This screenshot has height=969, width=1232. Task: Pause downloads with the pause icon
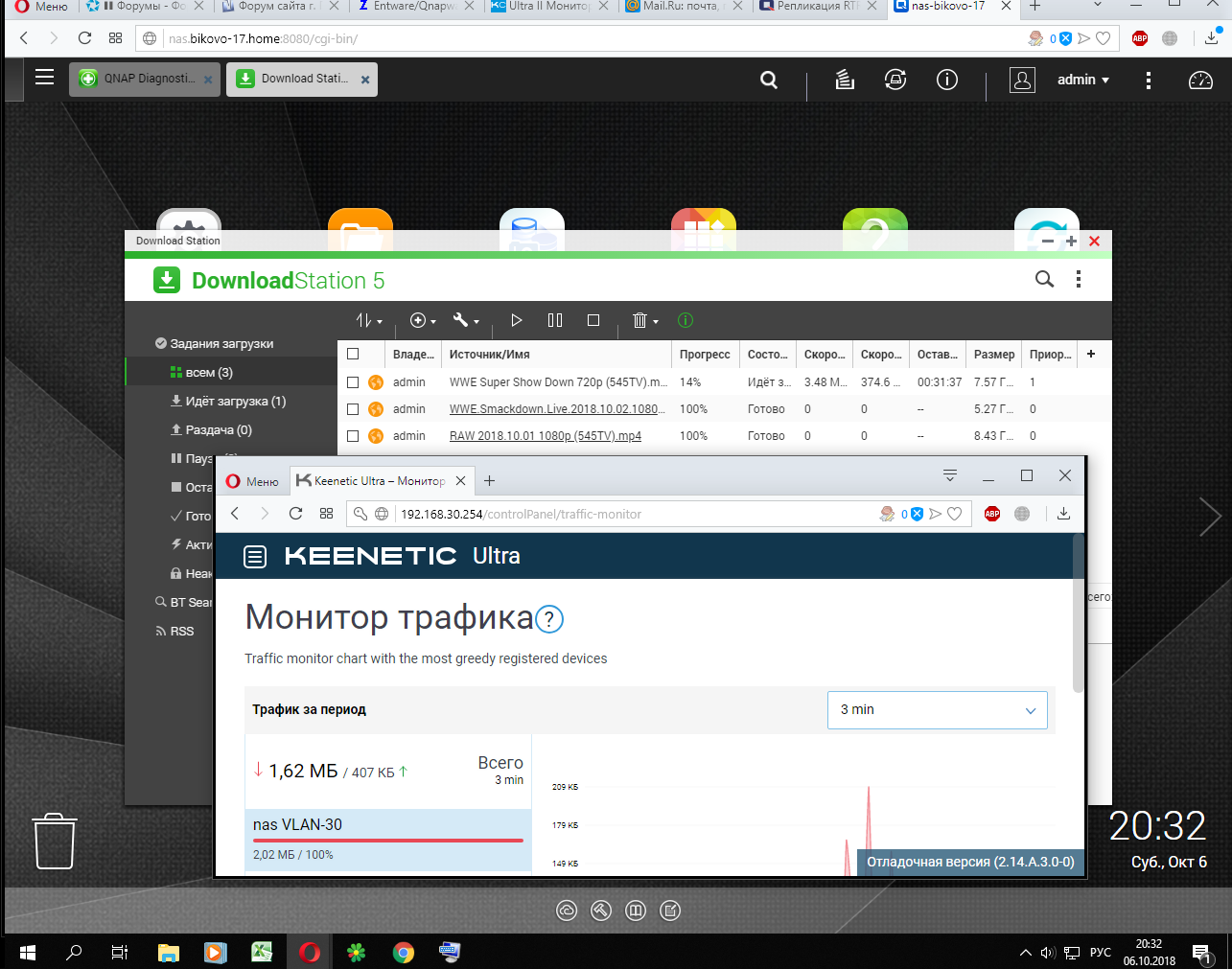tap(555, 320)
